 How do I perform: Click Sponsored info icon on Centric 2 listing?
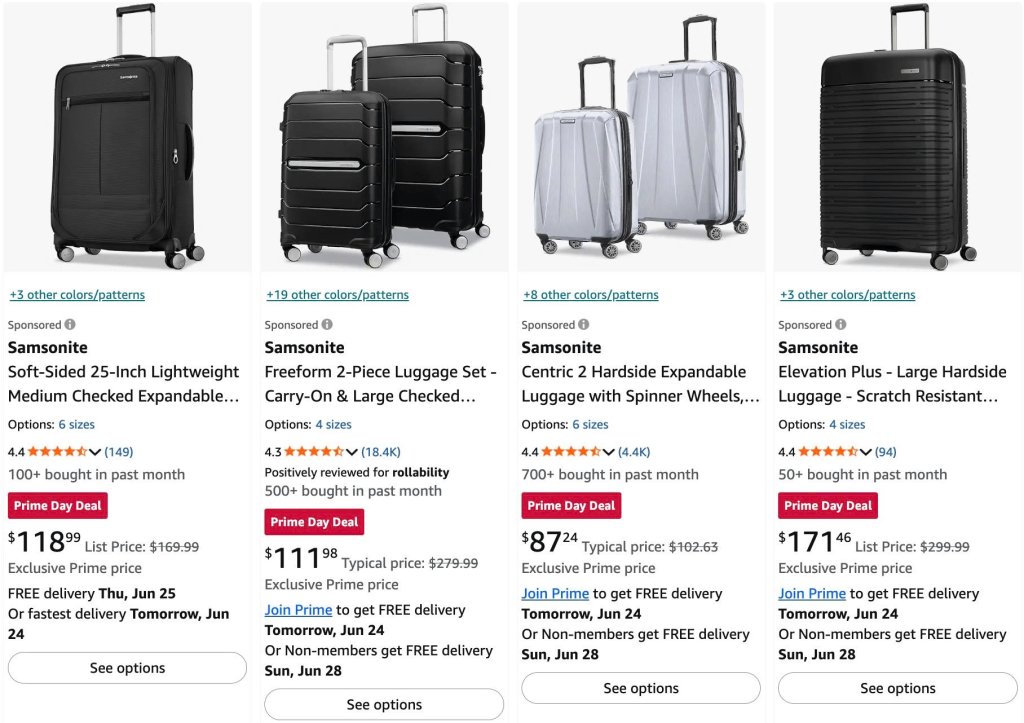coord(583,324)
